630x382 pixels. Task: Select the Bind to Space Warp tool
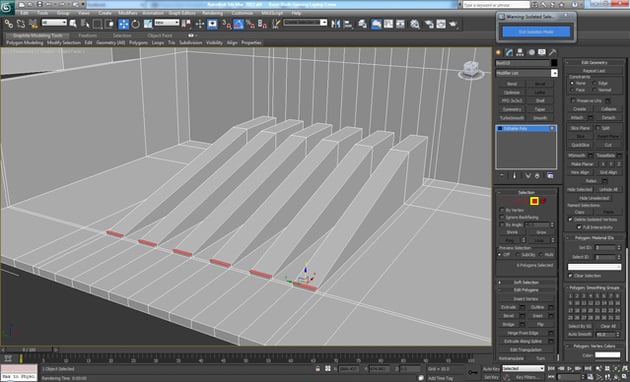33,24
